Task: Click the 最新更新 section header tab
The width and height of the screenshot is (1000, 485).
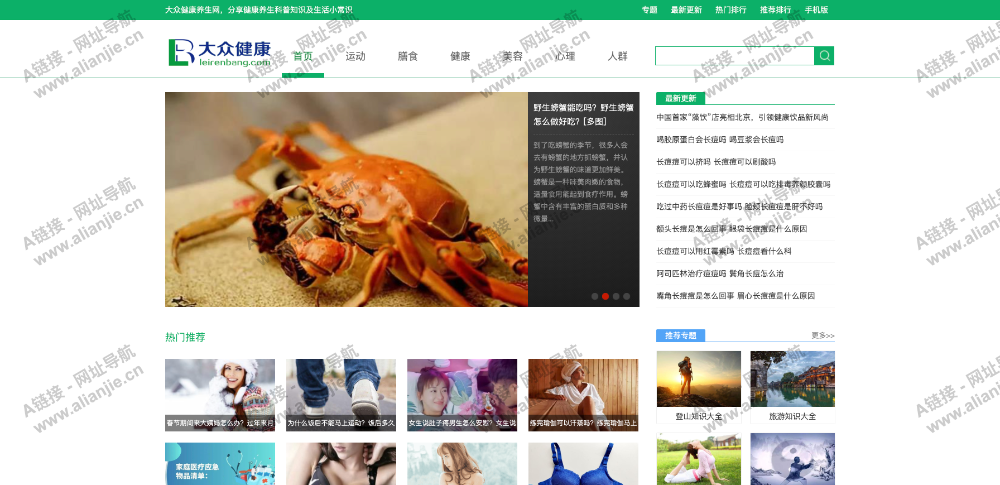Action: click(x=680, y=98)
